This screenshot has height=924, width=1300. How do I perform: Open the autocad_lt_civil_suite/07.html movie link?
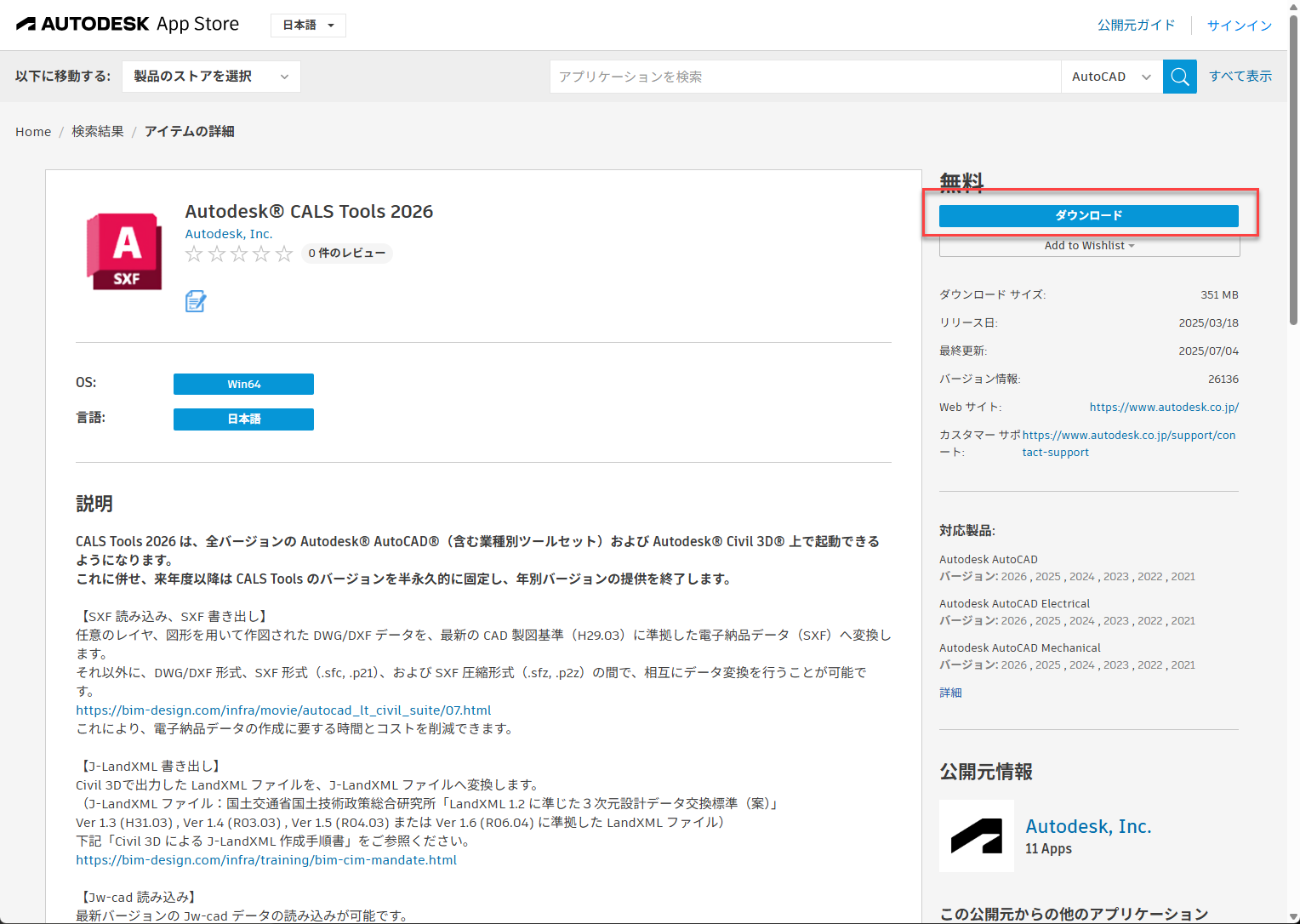click(283, 710)
